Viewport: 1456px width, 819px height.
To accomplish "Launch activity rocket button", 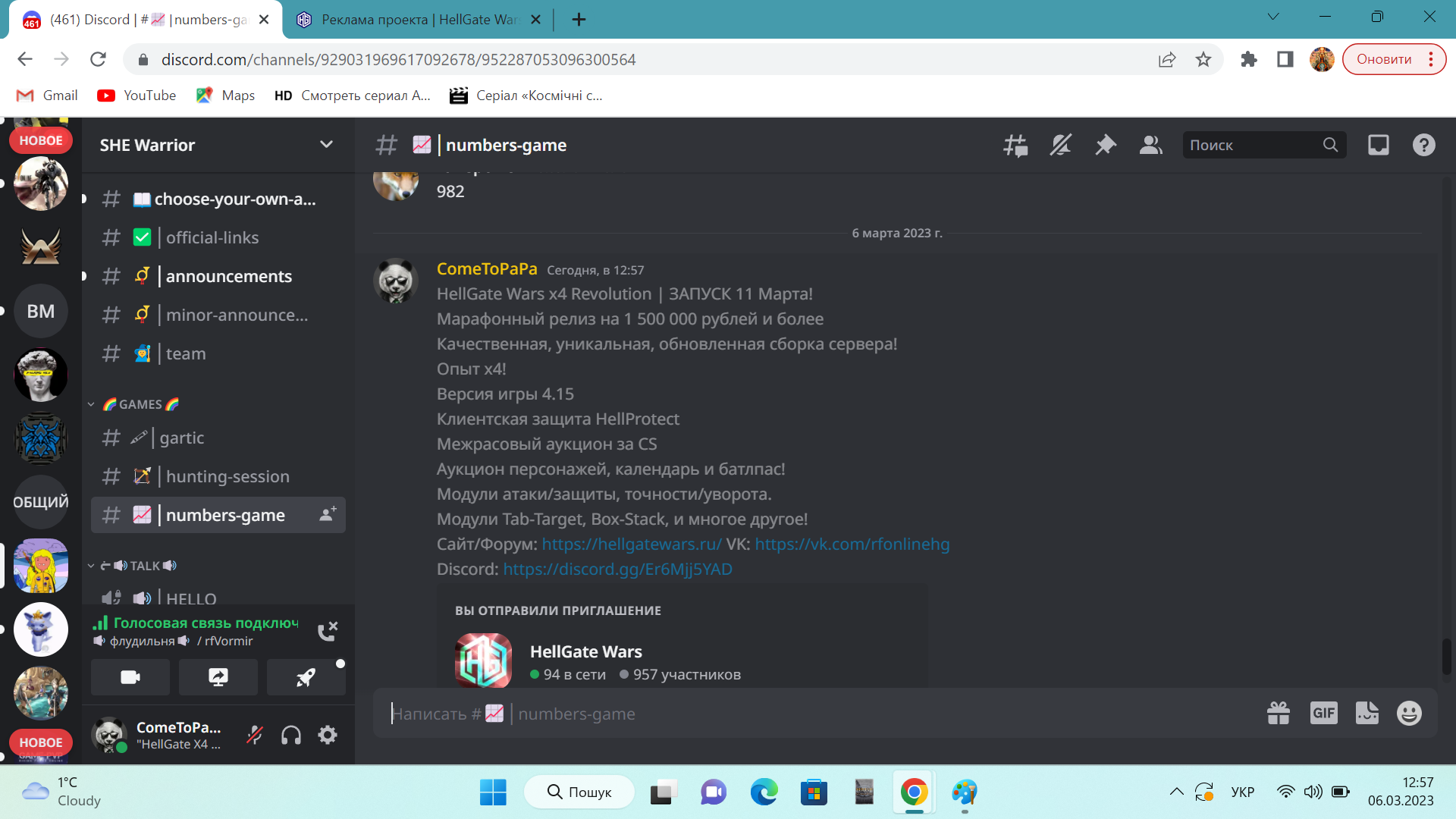I will click(x=306, y=677).
